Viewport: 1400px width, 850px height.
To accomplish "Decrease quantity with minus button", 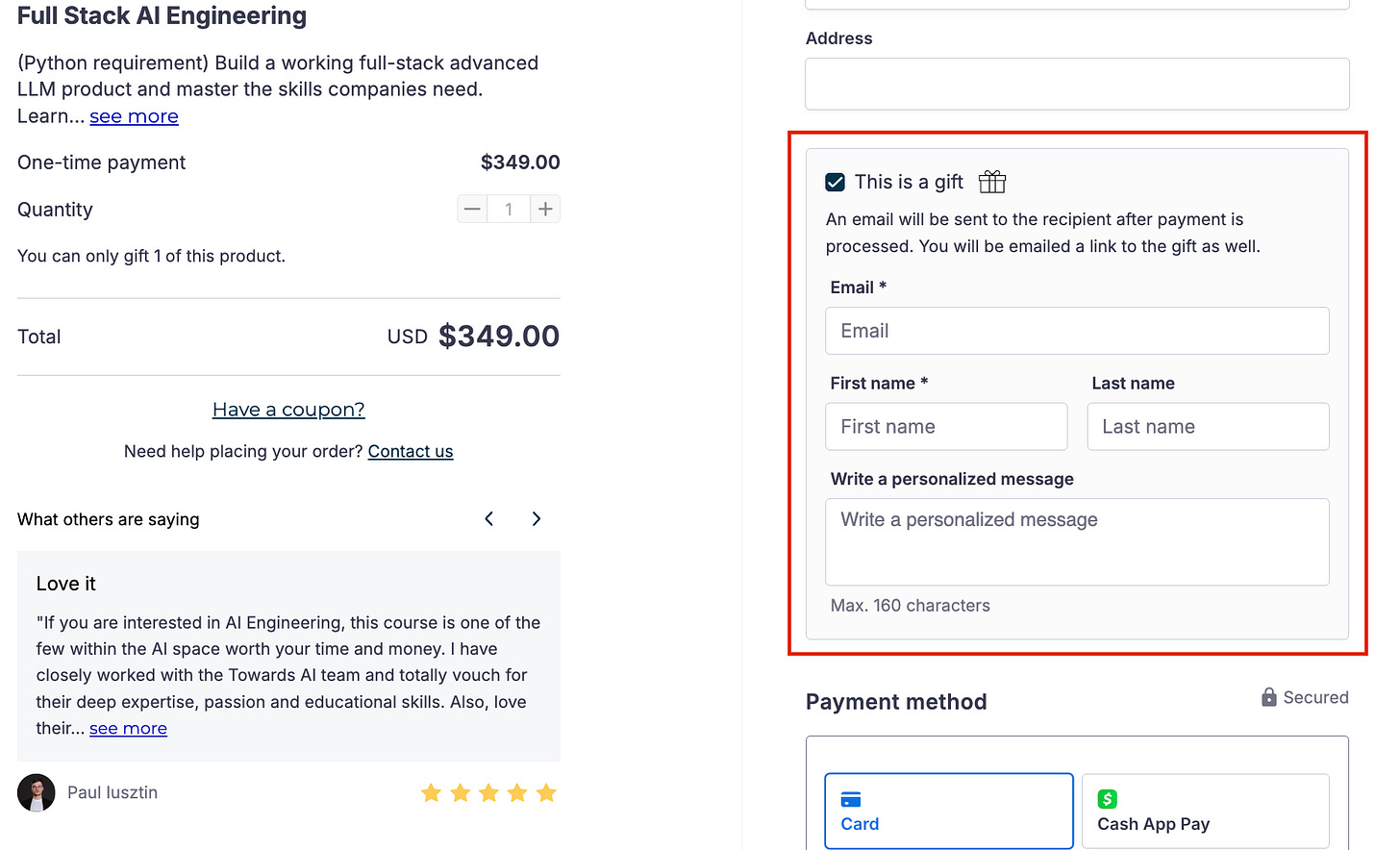I will point(472,209).
